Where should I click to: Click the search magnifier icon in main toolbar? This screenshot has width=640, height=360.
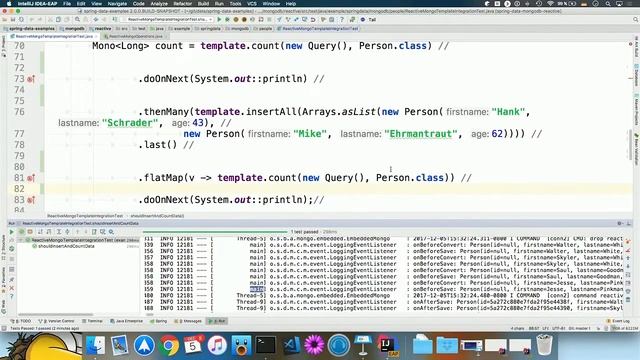click(77, 19)
